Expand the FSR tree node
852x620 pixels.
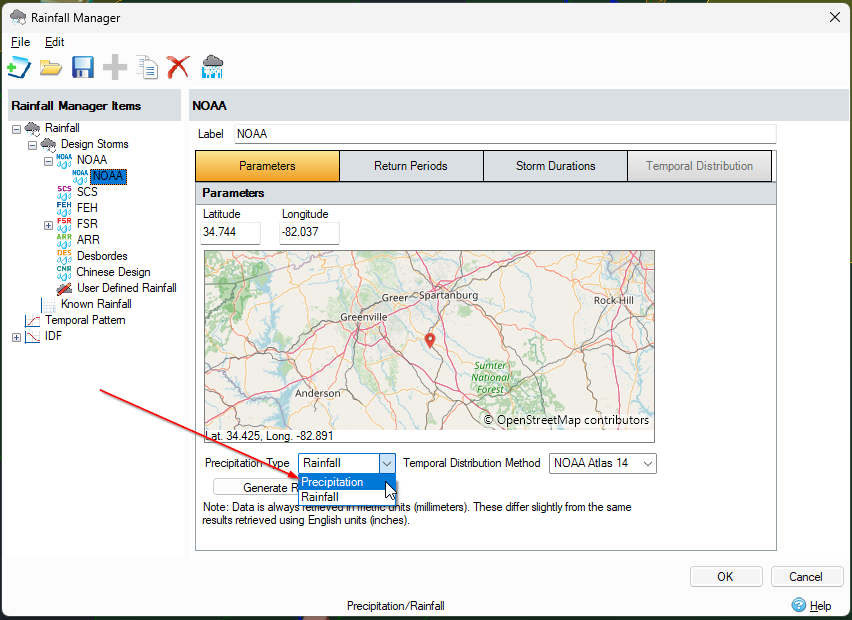pos(48,223)
